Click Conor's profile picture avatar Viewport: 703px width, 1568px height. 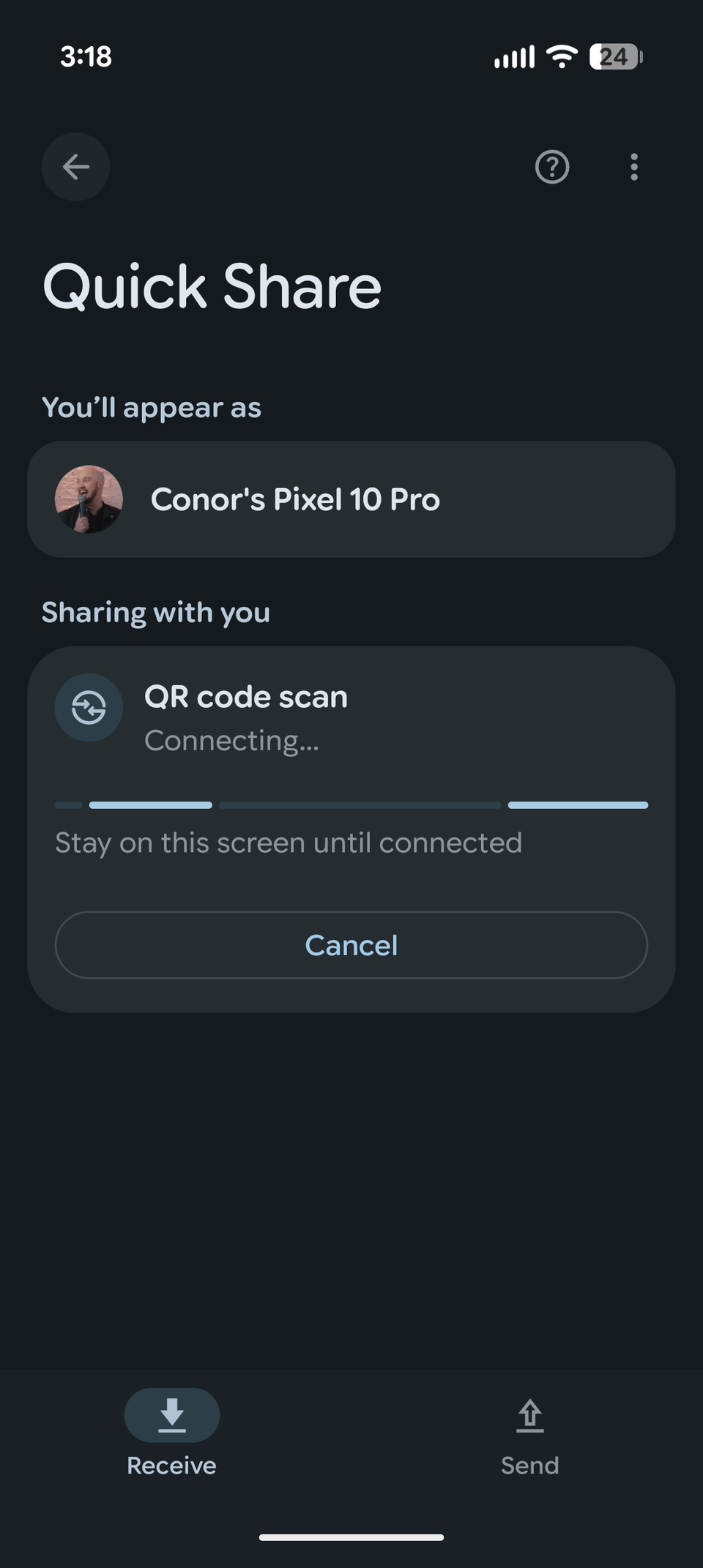(89, 499)
